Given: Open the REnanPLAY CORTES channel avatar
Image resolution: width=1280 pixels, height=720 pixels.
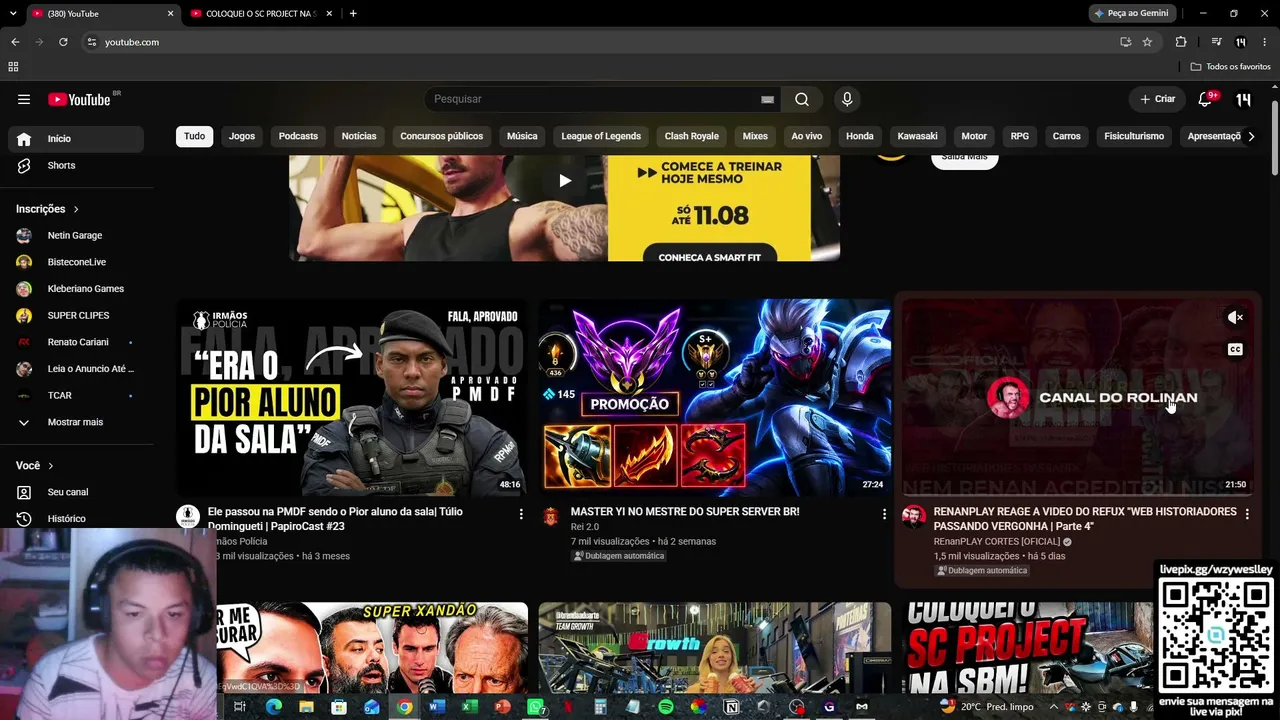Looking at the screenshot, I should (914, 516).
